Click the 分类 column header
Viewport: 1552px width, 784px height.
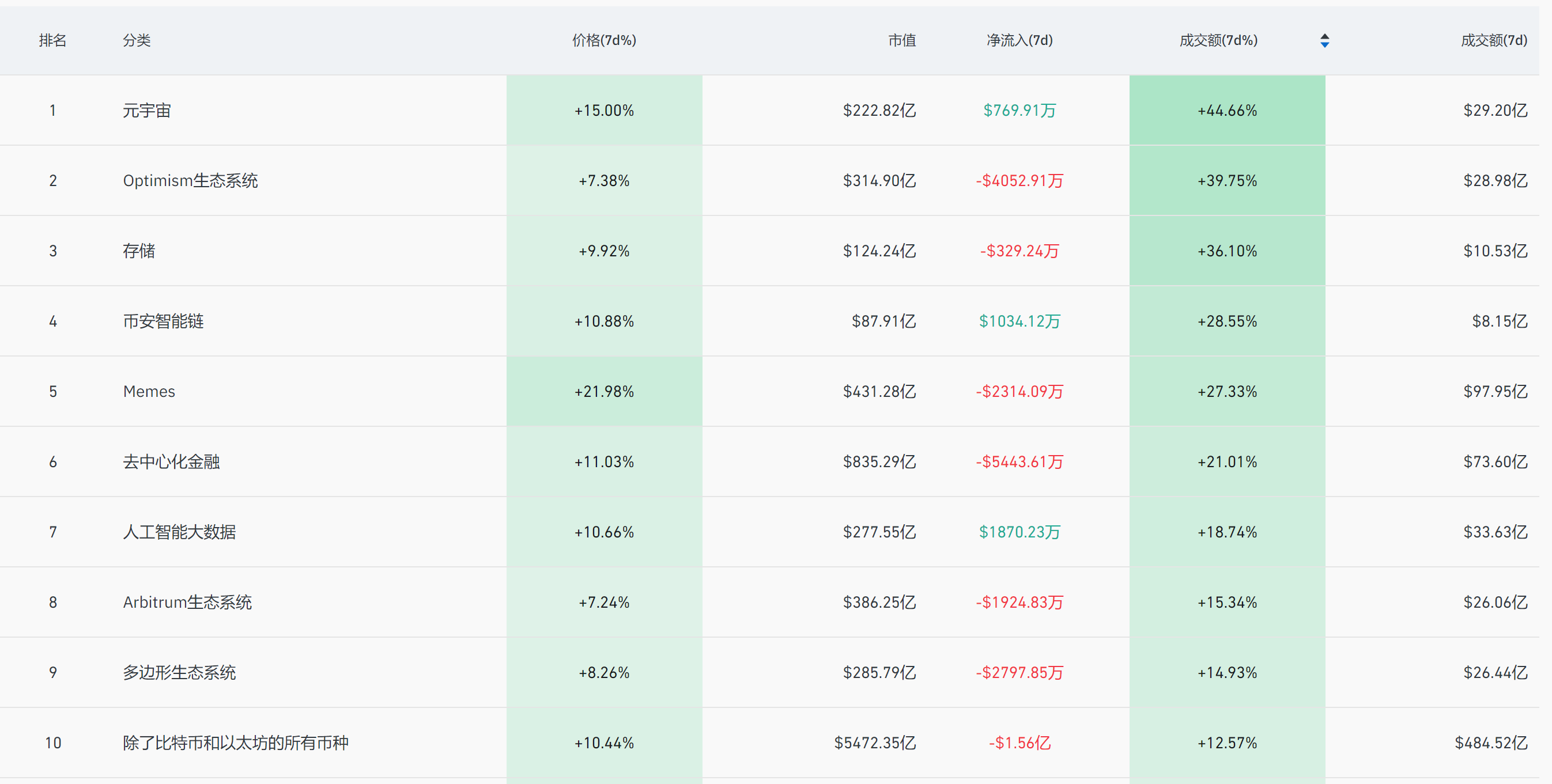[137, 40]
